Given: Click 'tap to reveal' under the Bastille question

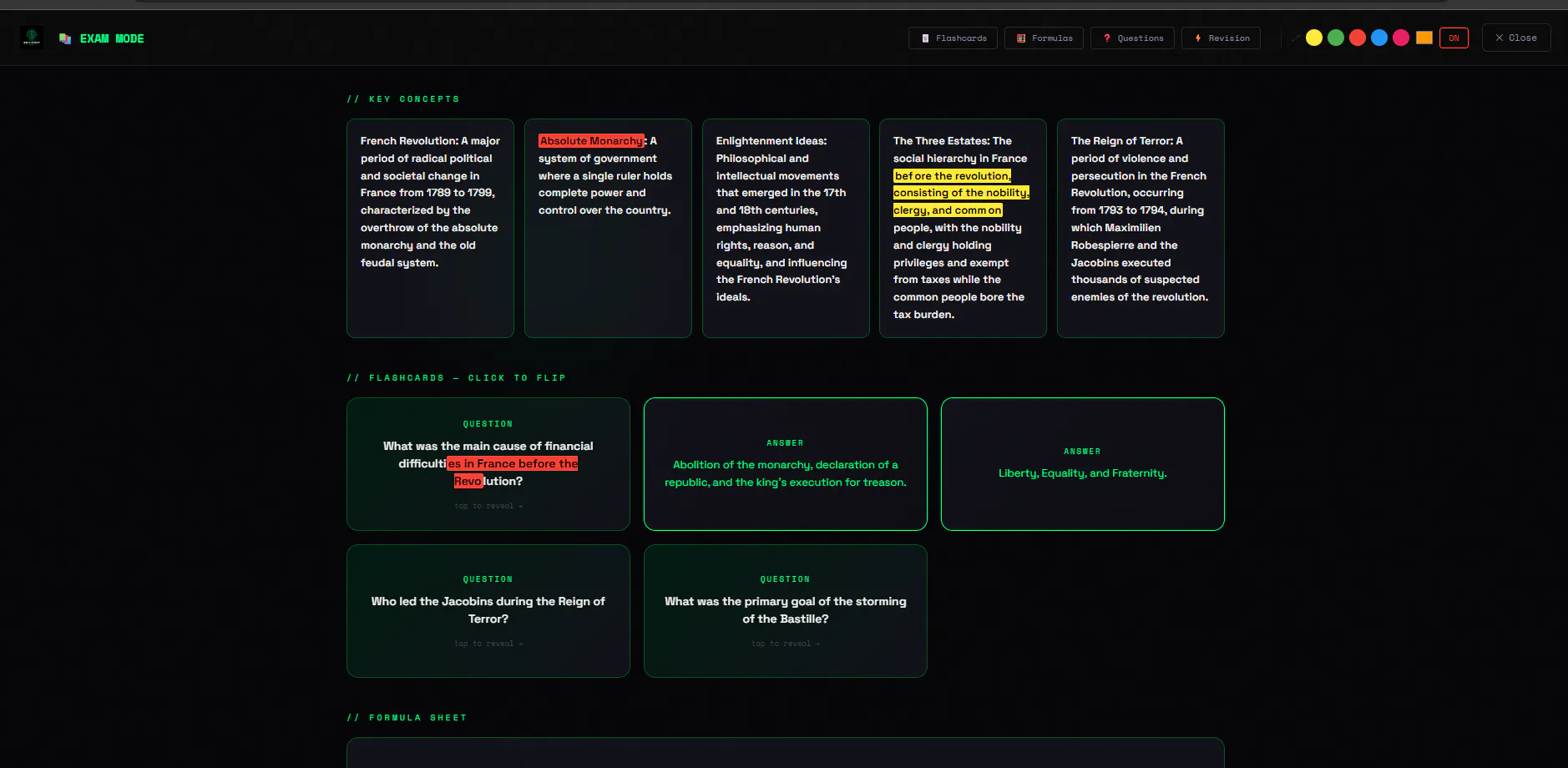Looking at the screenshot, I should click(786, 644).
